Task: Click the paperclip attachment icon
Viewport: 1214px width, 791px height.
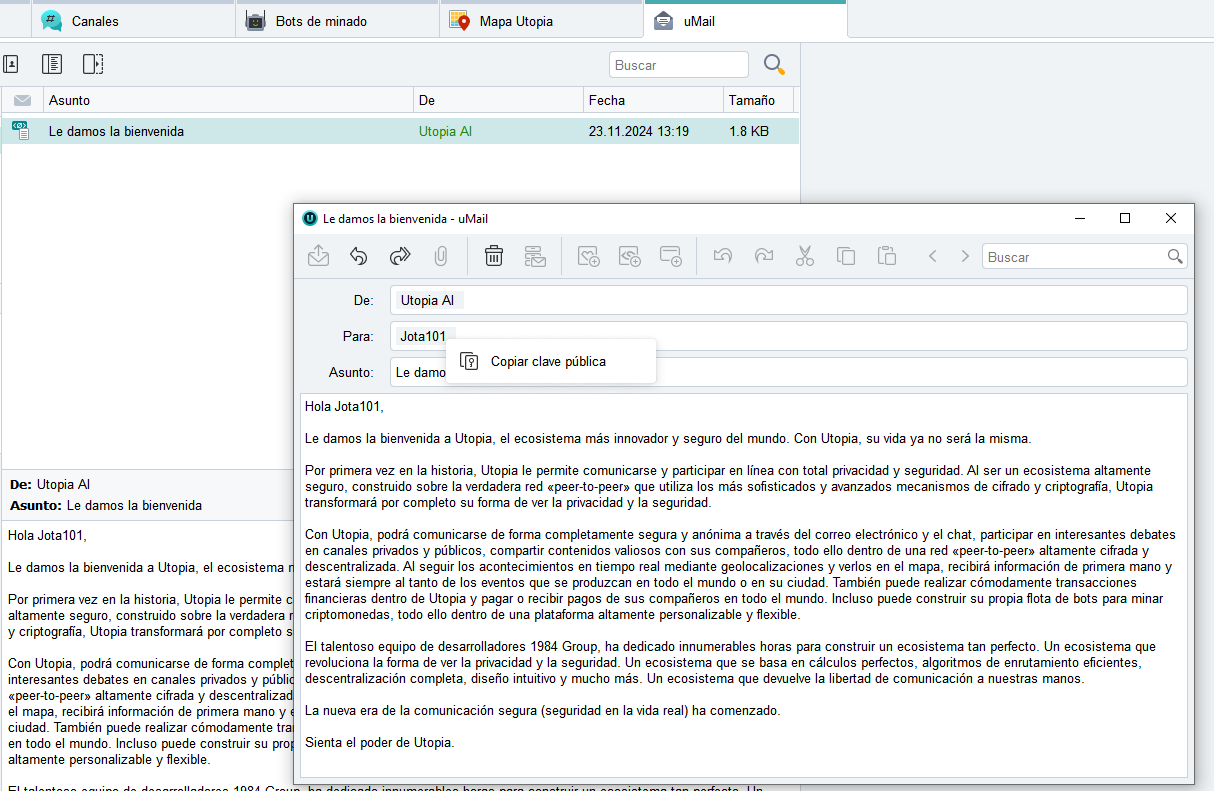Action: [440, 256]
